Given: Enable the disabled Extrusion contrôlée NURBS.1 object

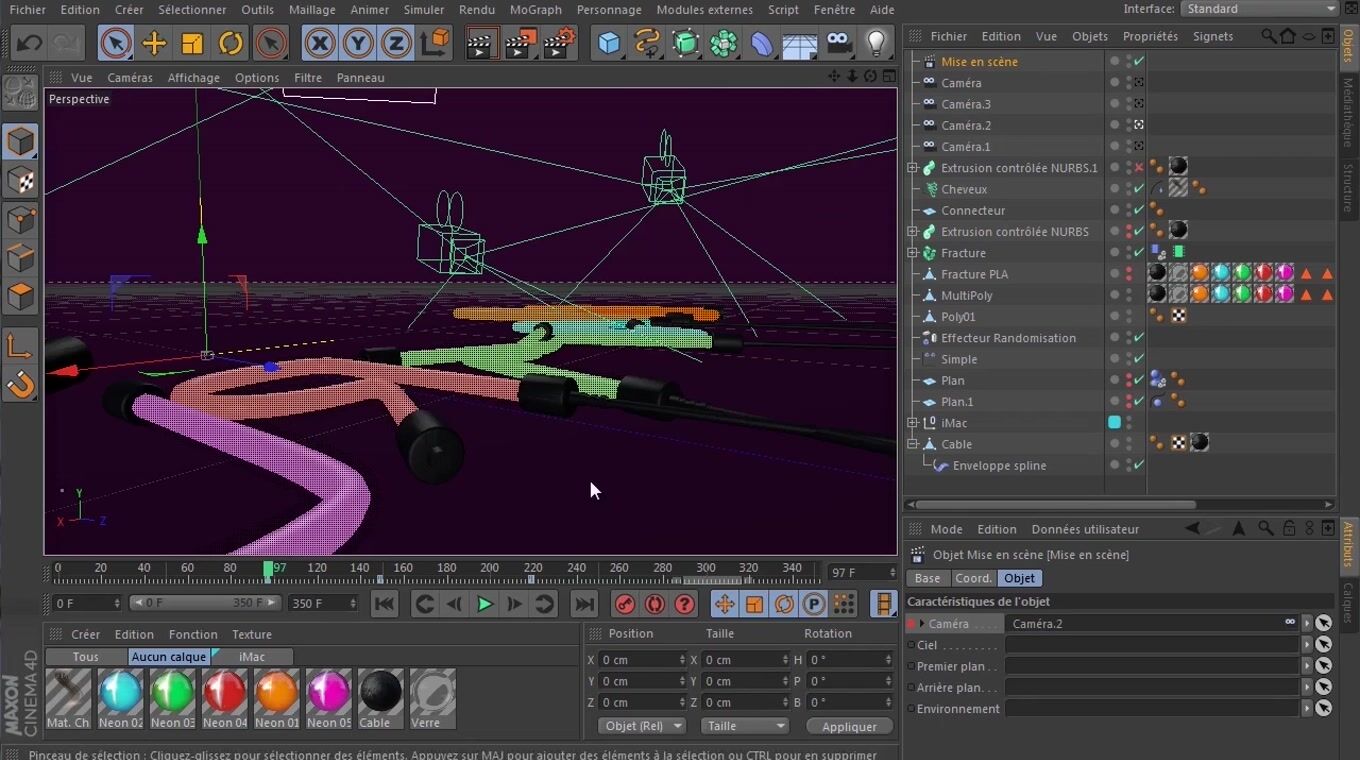Looking at the screenshot, I should (x=1139, y=168).
